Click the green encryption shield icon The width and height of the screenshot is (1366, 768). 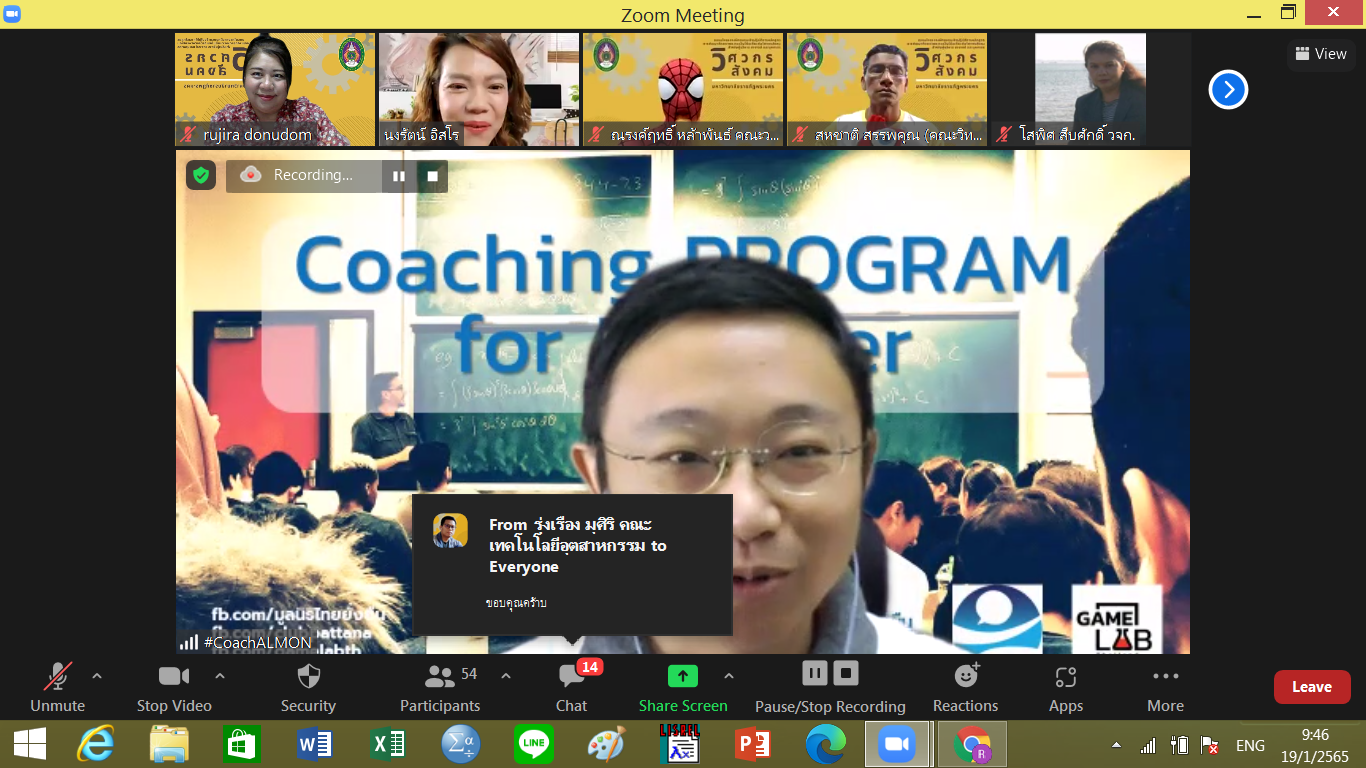pos(201,175)
